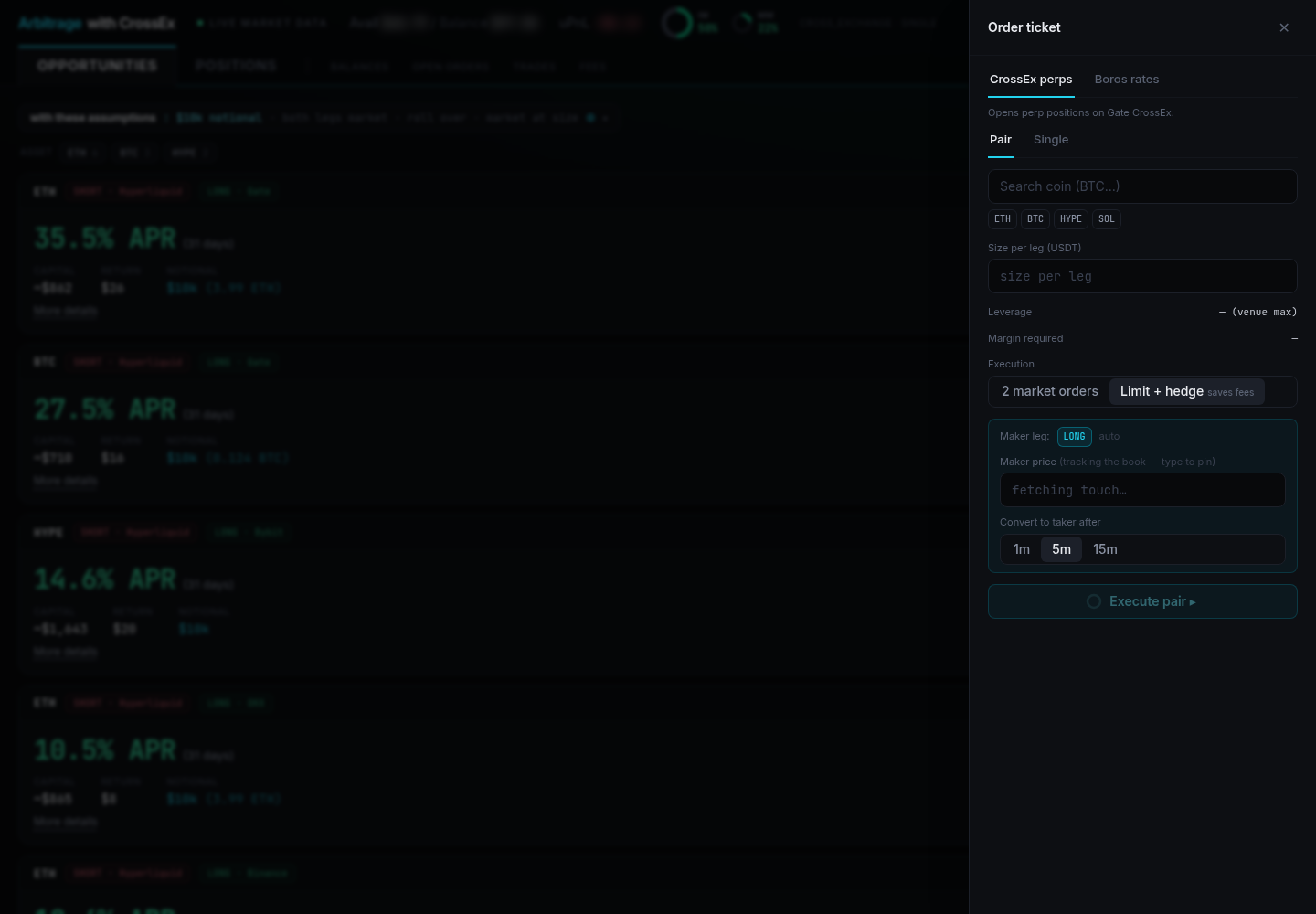
Task: Select the Single mode tab
Action: 1051,140
